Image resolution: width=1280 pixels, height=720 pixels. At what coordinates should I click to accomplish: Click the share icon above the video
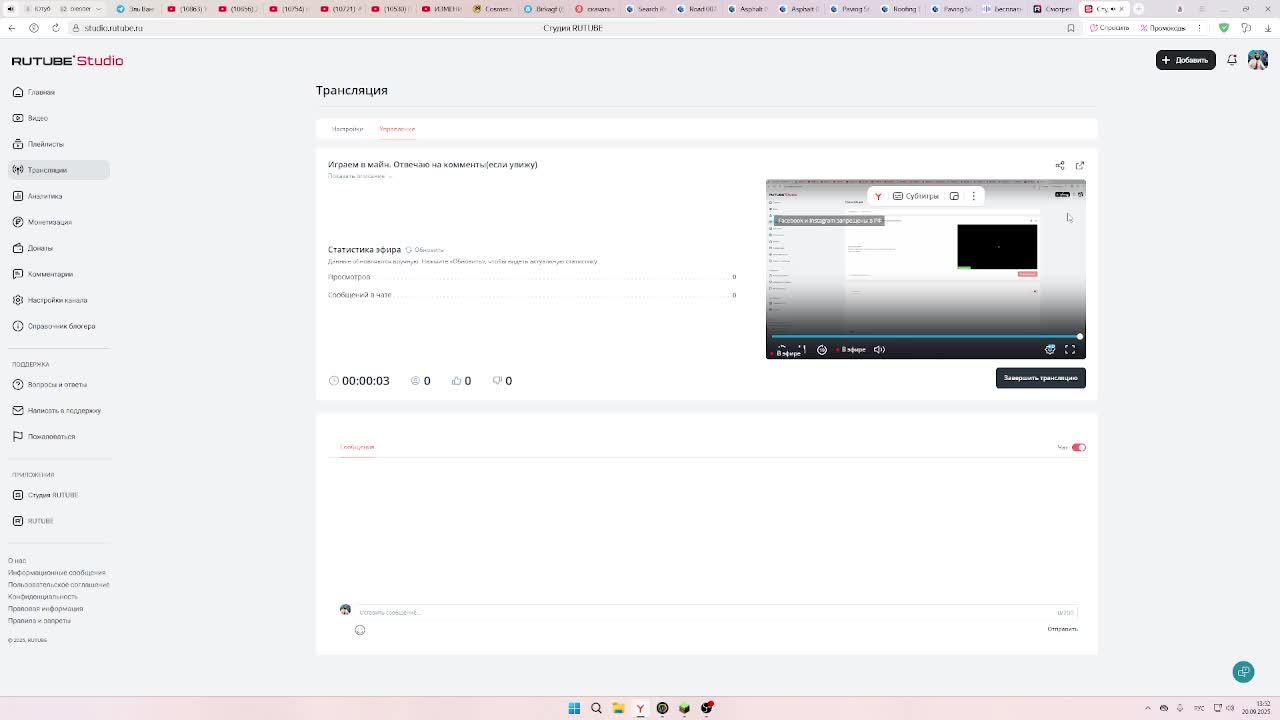1060,165
